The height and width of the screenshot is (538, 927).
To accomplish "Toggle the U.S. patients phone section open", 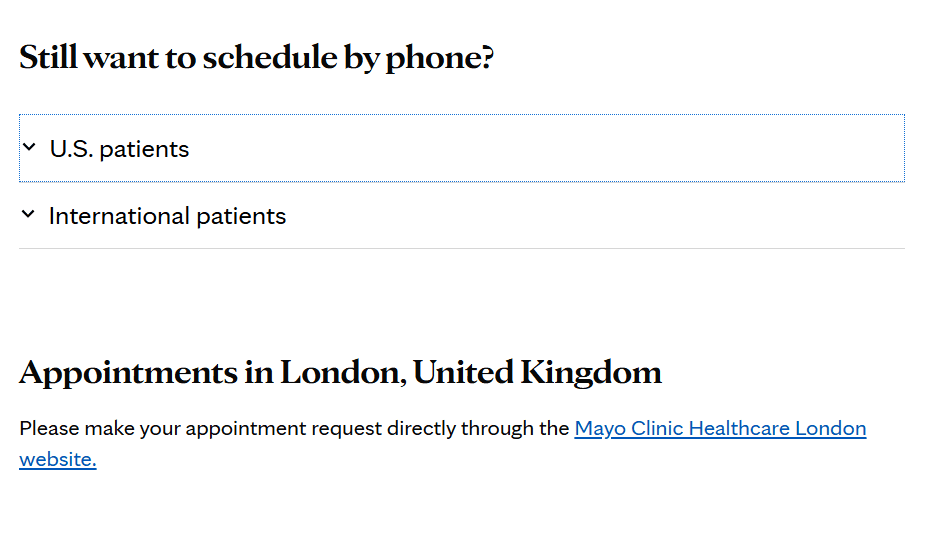I will (x=120, y=149).
